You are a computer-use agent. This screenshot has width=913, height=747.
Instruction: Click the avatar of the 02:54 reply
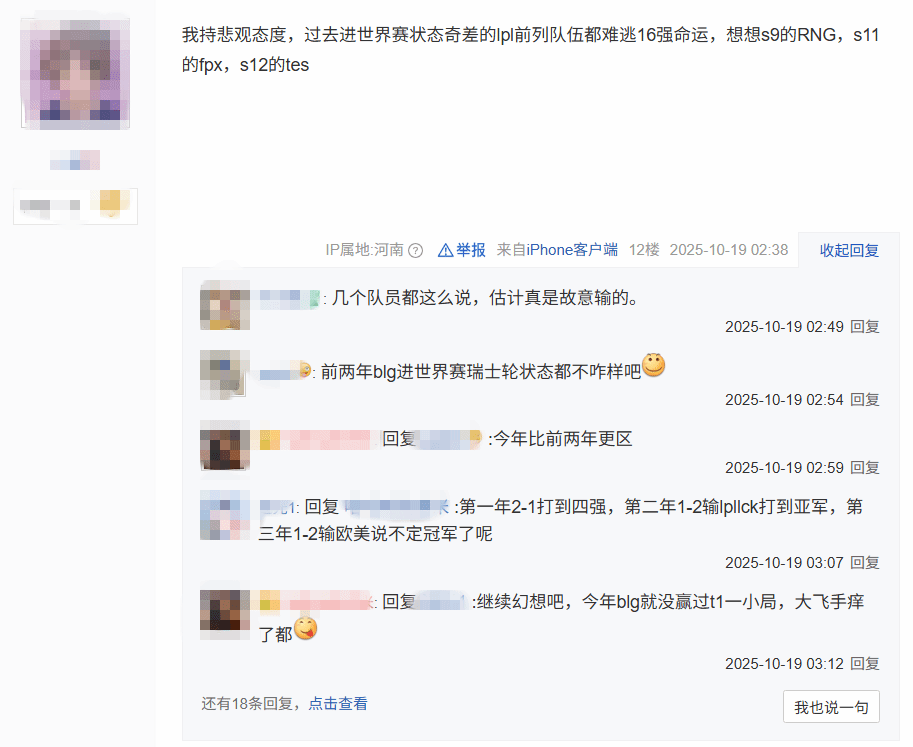pos(225,374)
